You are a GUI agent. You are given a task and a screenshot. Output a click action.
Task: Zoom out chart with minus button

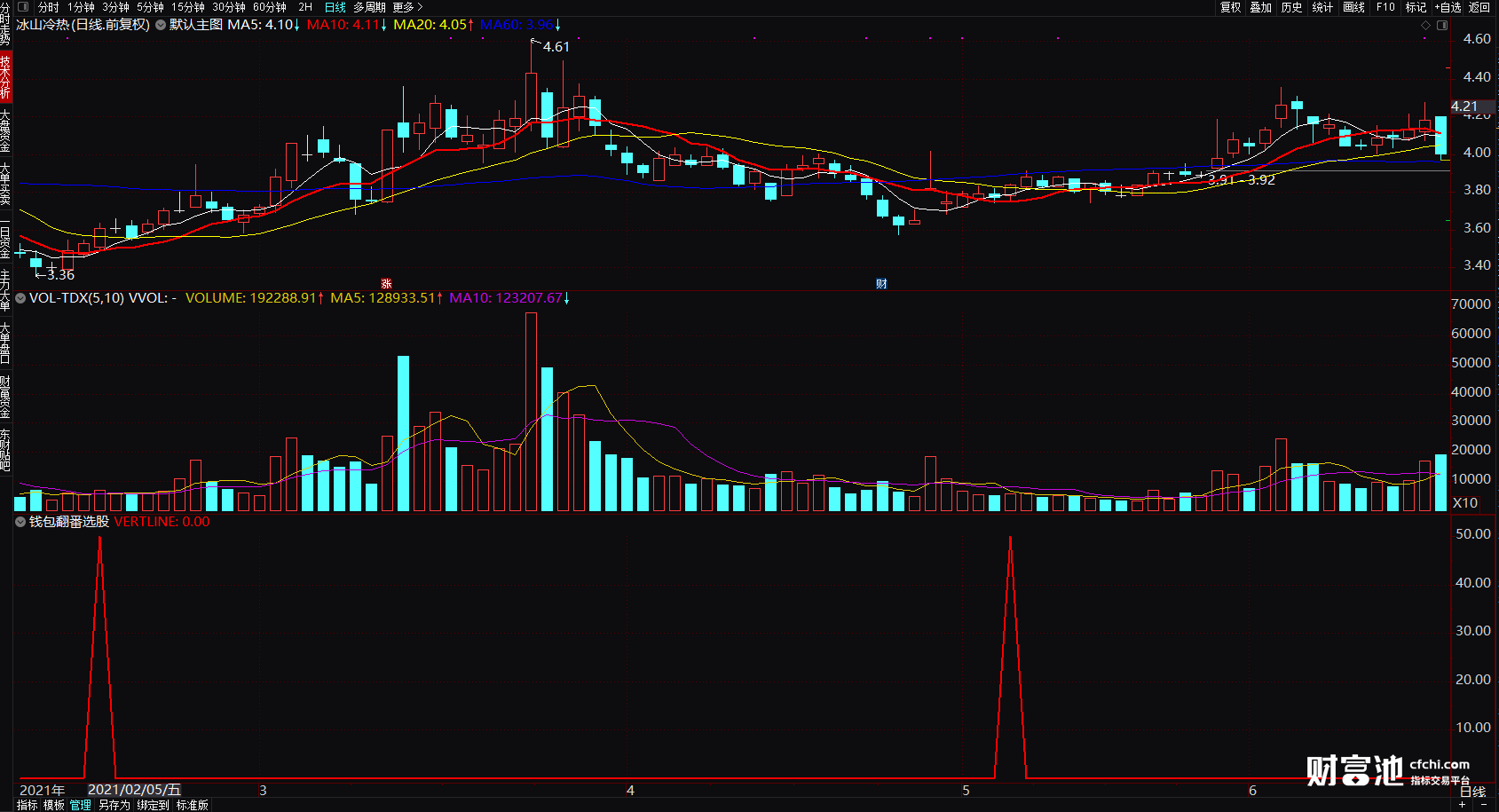click(x=1484, y=805)
